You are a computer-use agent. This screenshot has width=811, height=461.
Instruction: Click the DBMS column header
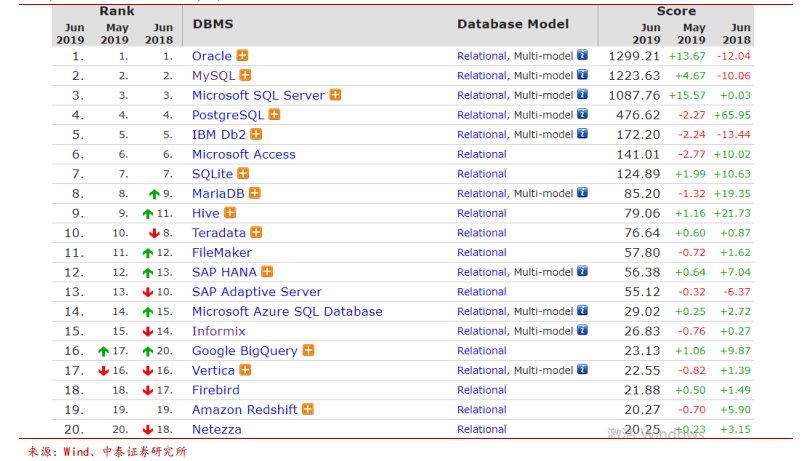pyautogui.click(x=213, y=24)
